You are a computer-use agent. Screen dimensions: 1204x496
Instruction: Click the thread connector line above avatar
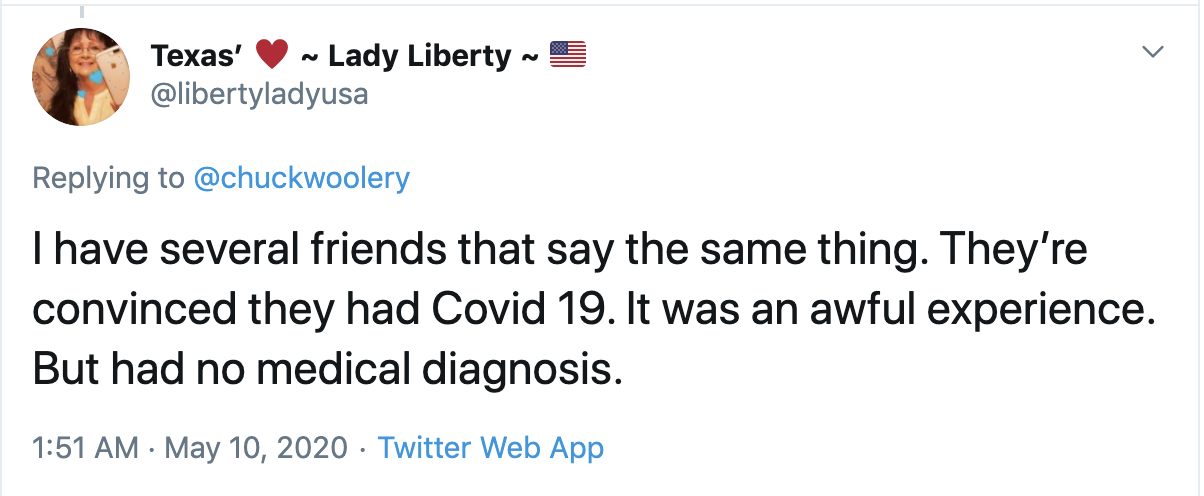pyautogui.click(x=81, y=8)
